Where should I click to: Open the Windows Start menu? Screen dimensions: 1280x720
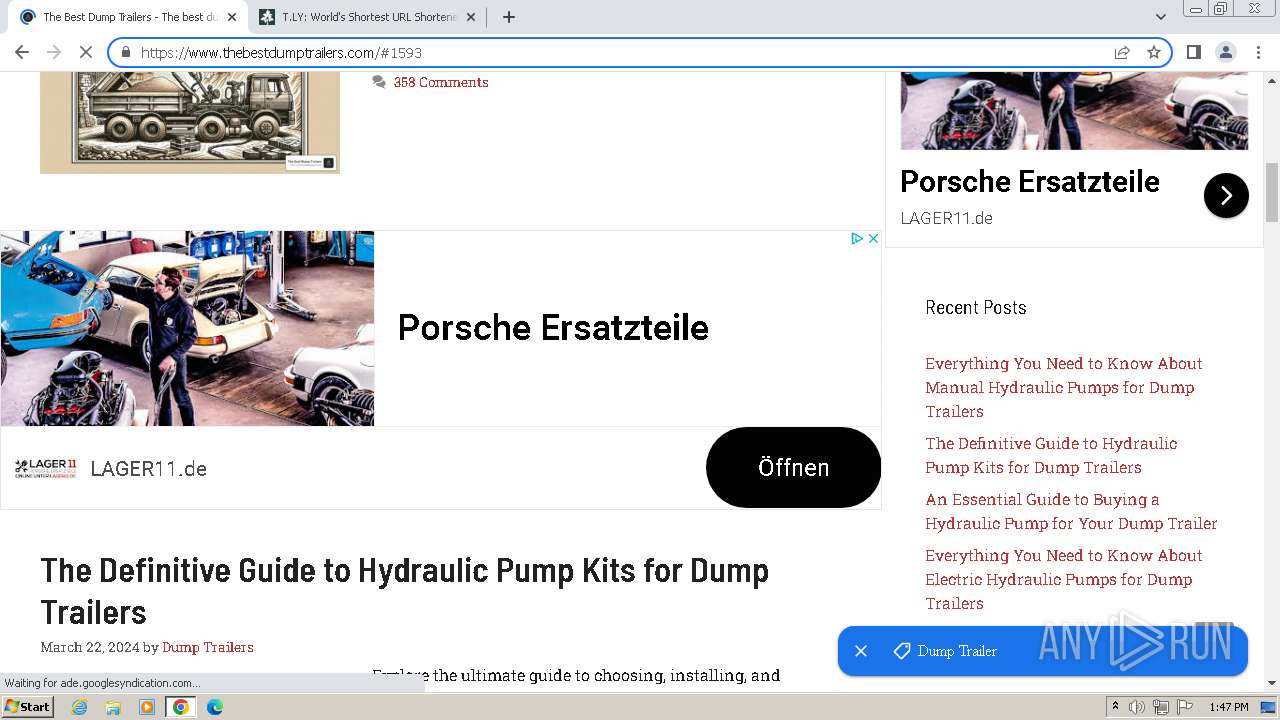pyautogui.click(x=27, y=707)
